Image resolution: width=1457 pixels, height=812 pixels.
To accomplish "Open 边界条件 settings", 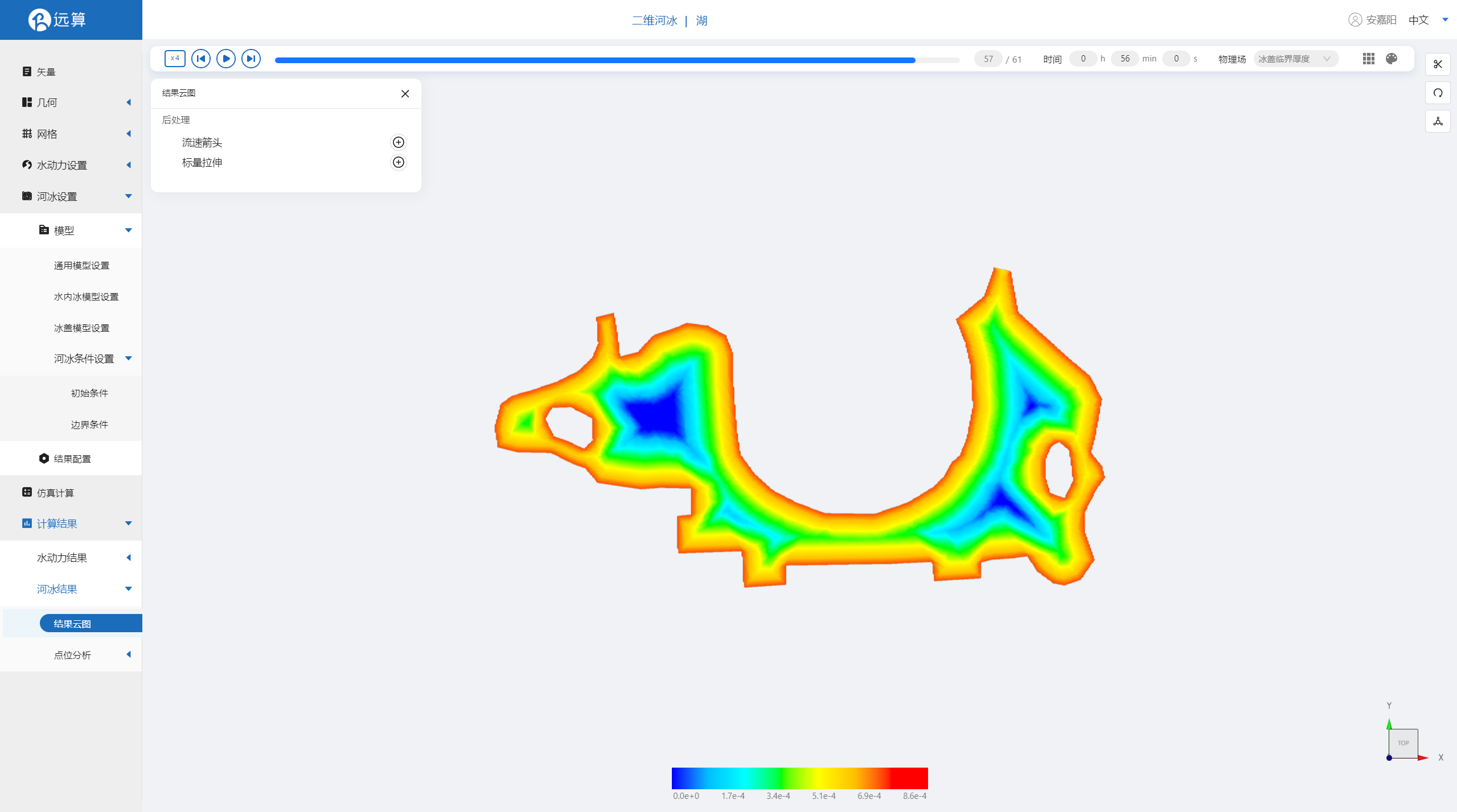I will point(89,424).
